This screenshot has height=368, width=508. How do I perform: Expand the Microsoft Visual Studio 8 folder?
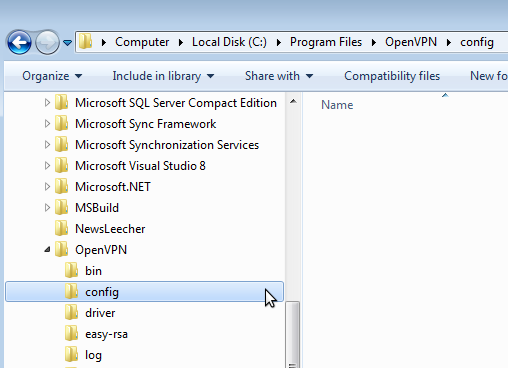47,165
